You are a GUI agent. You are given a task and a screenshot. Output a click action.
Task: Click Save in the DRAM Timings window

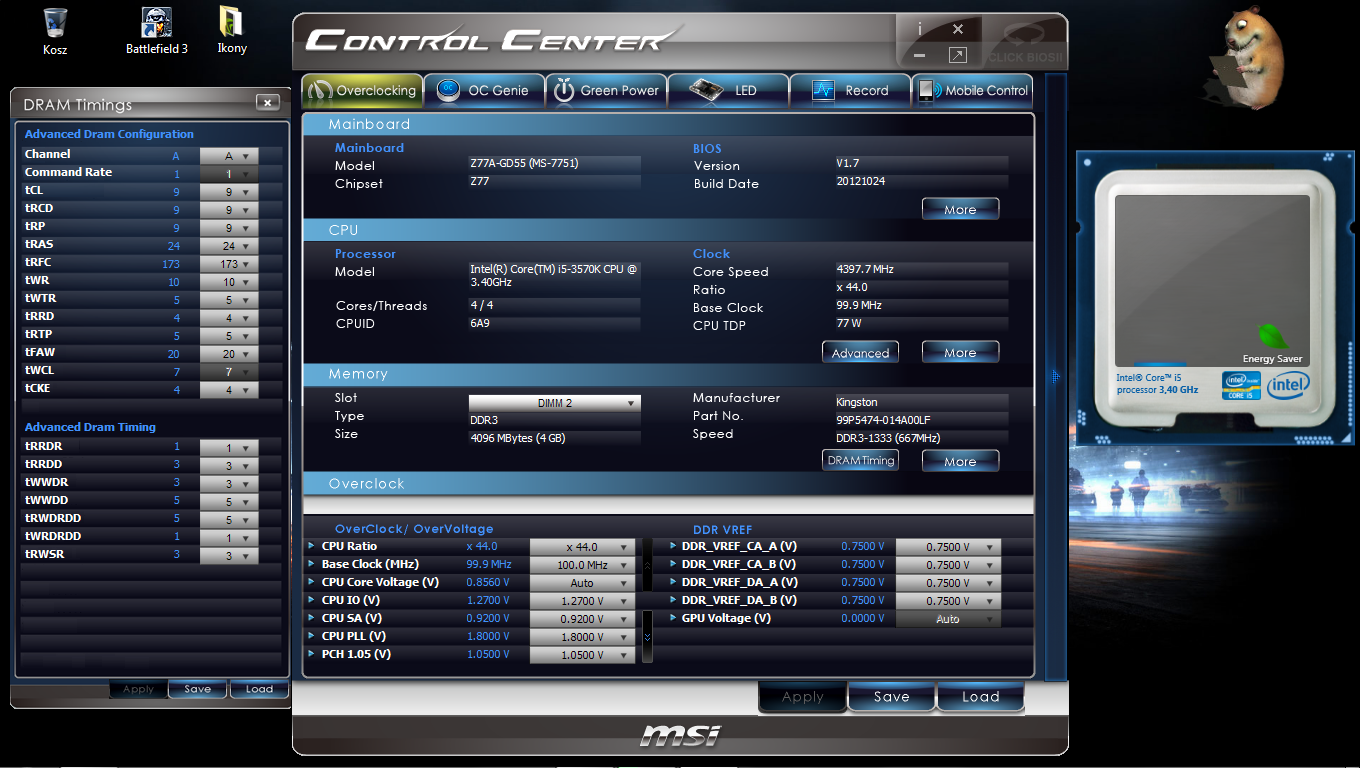(198, 689)
